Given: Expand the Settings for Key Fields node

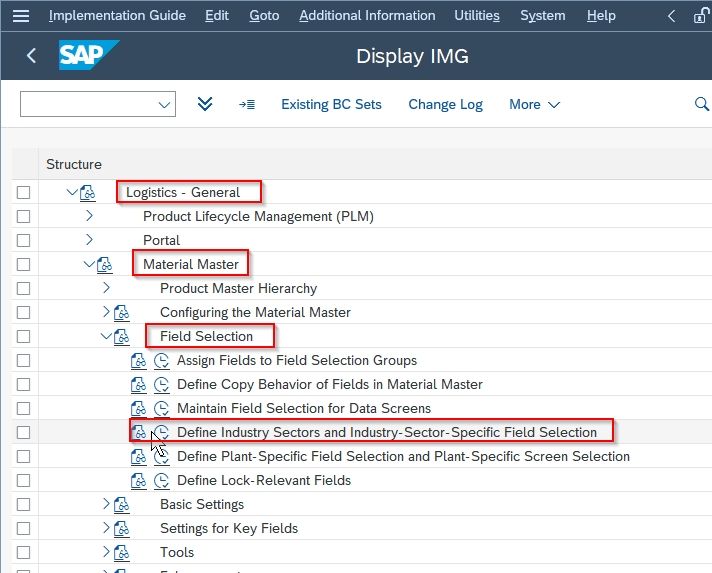Looking at the screenshot, I should [106, 528].
